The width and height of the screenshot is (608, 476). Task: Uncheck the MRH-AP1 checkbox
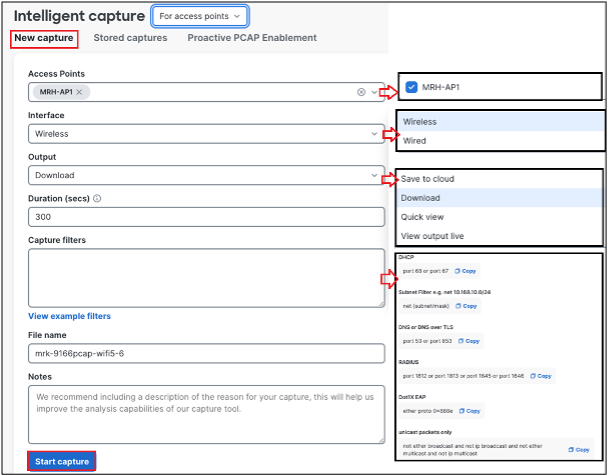click(x=411, y=87)
